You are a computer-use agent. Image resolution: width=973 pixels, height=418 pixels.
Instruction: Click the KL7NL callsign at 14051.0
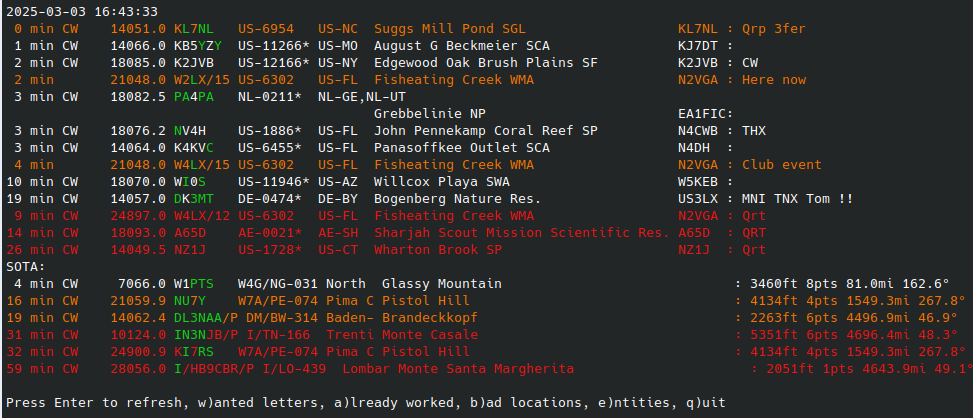pyautogui.click(x=194, y=29)
